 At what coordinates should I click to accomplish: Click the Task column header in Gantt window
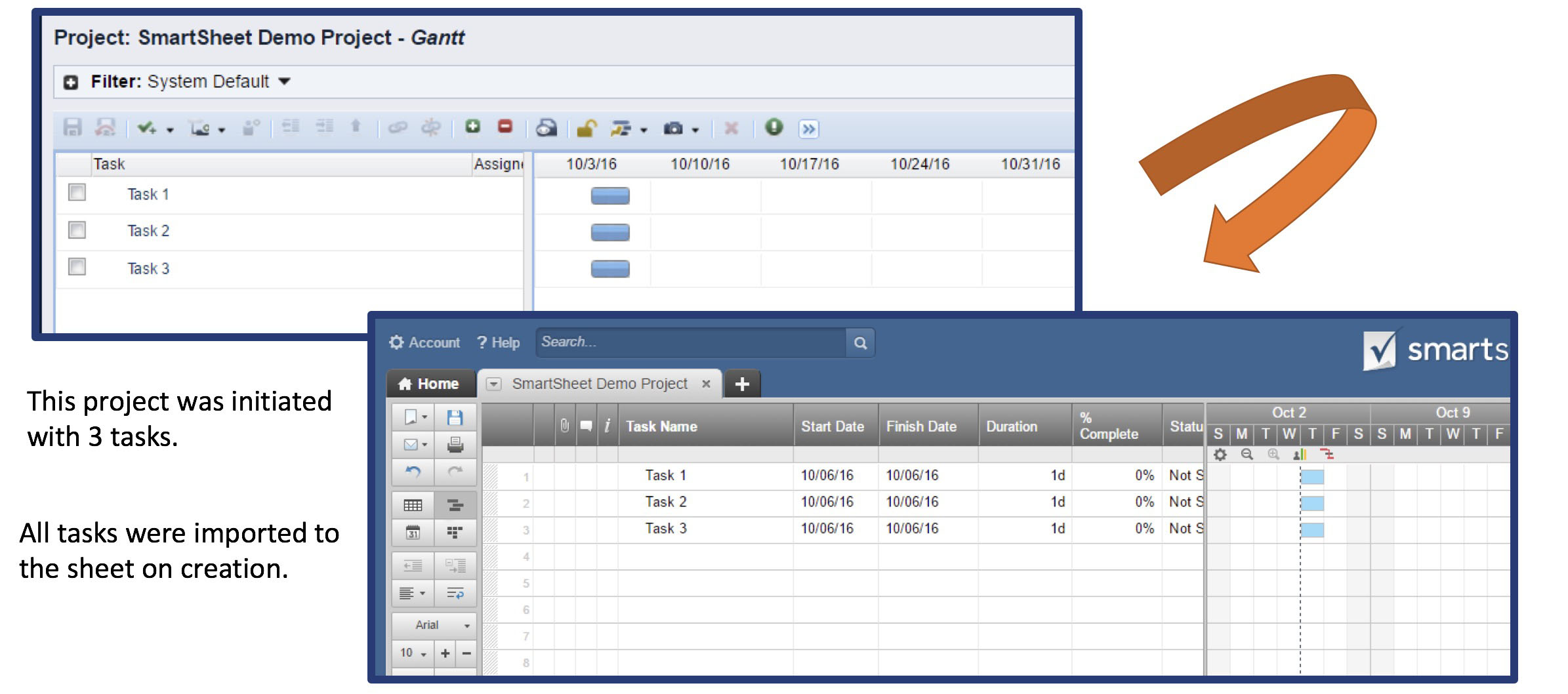point(281,164)
